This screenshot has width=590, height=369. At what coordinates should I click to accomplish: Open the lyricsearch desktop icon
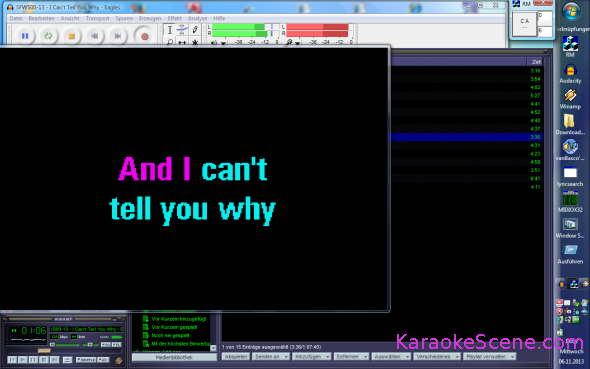click(x=570, y=177)
